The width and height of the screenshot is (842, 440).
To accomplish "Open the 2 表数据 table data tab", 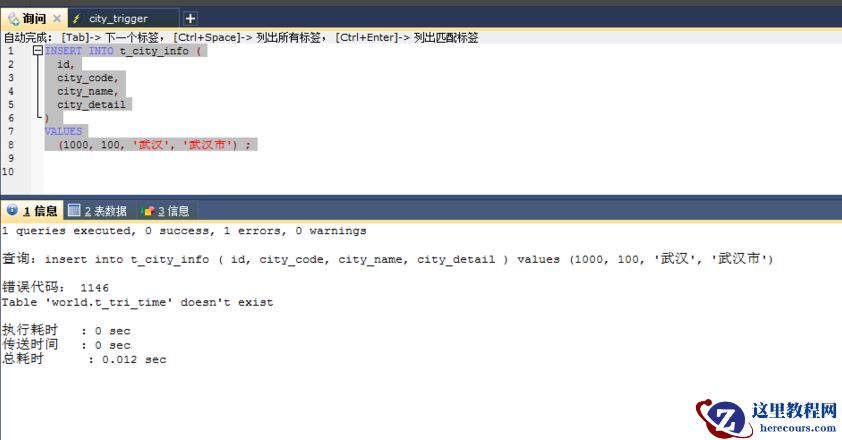I will pyautogui.click(x=98, y=211).
